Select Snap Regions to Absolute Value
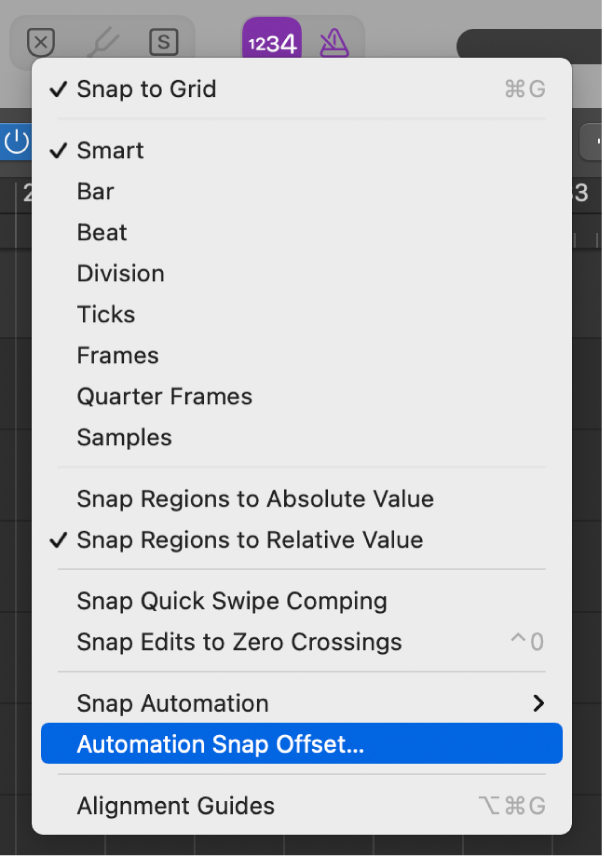 tap(255, 499)
